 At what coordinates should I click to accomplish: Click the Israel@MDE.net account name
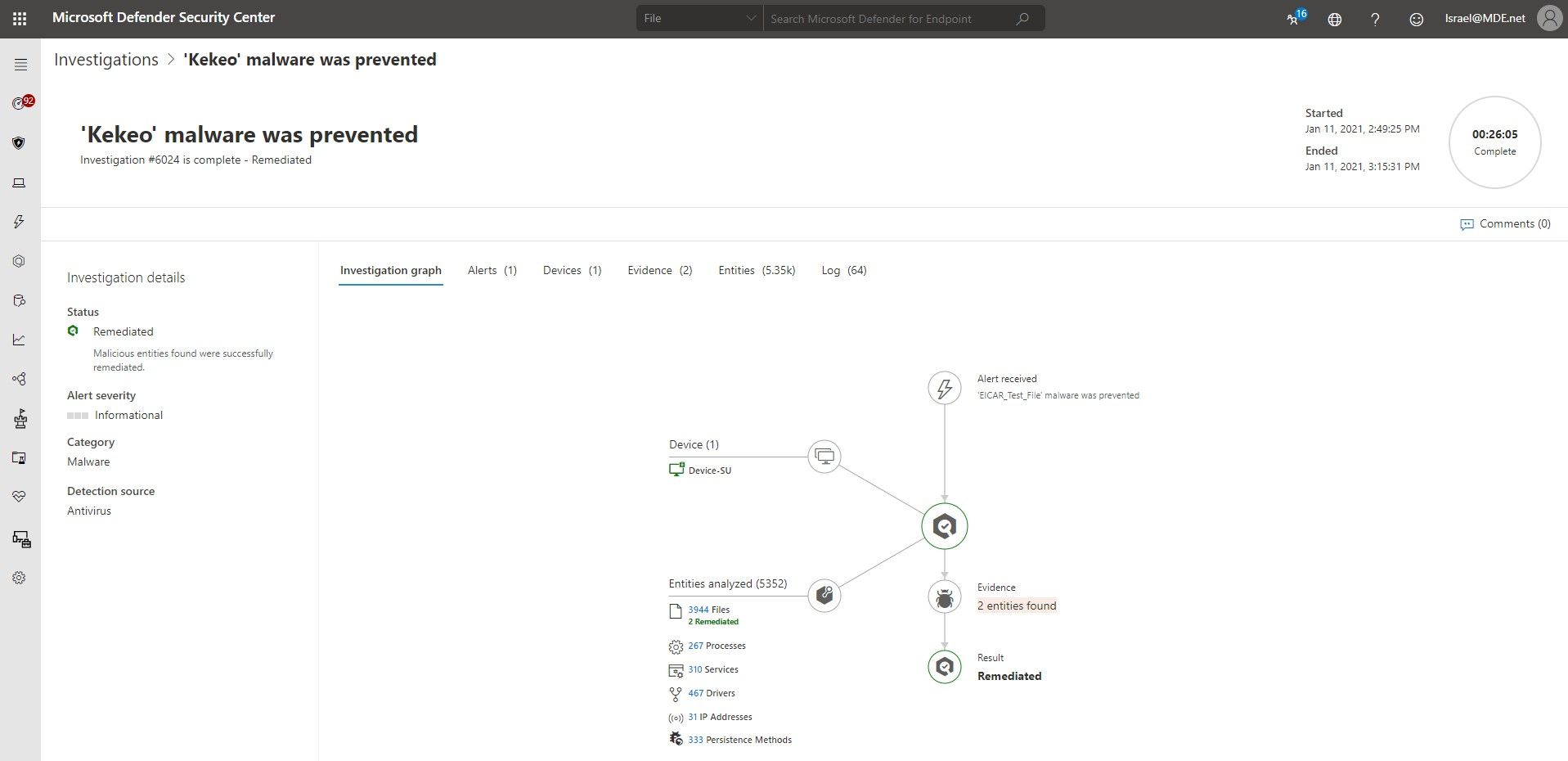[1485, 18]
